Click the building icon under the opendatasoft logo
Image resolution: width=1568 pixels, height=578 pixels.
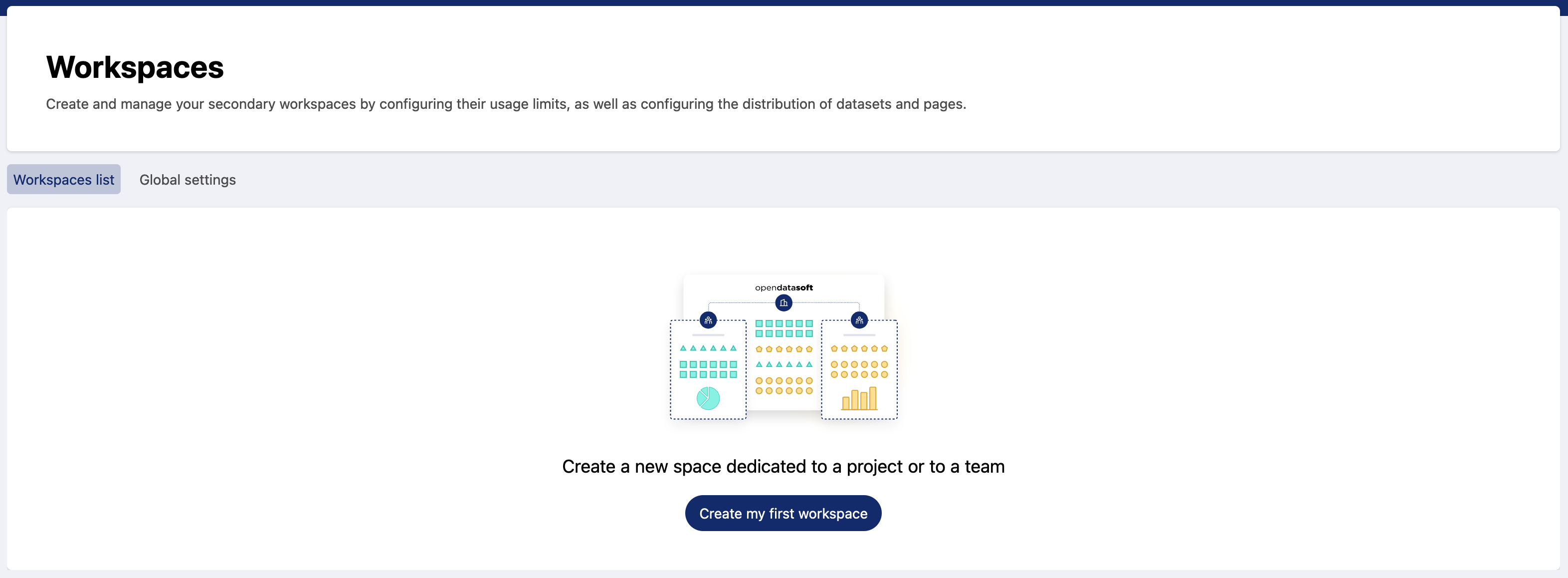coord(784,302)
